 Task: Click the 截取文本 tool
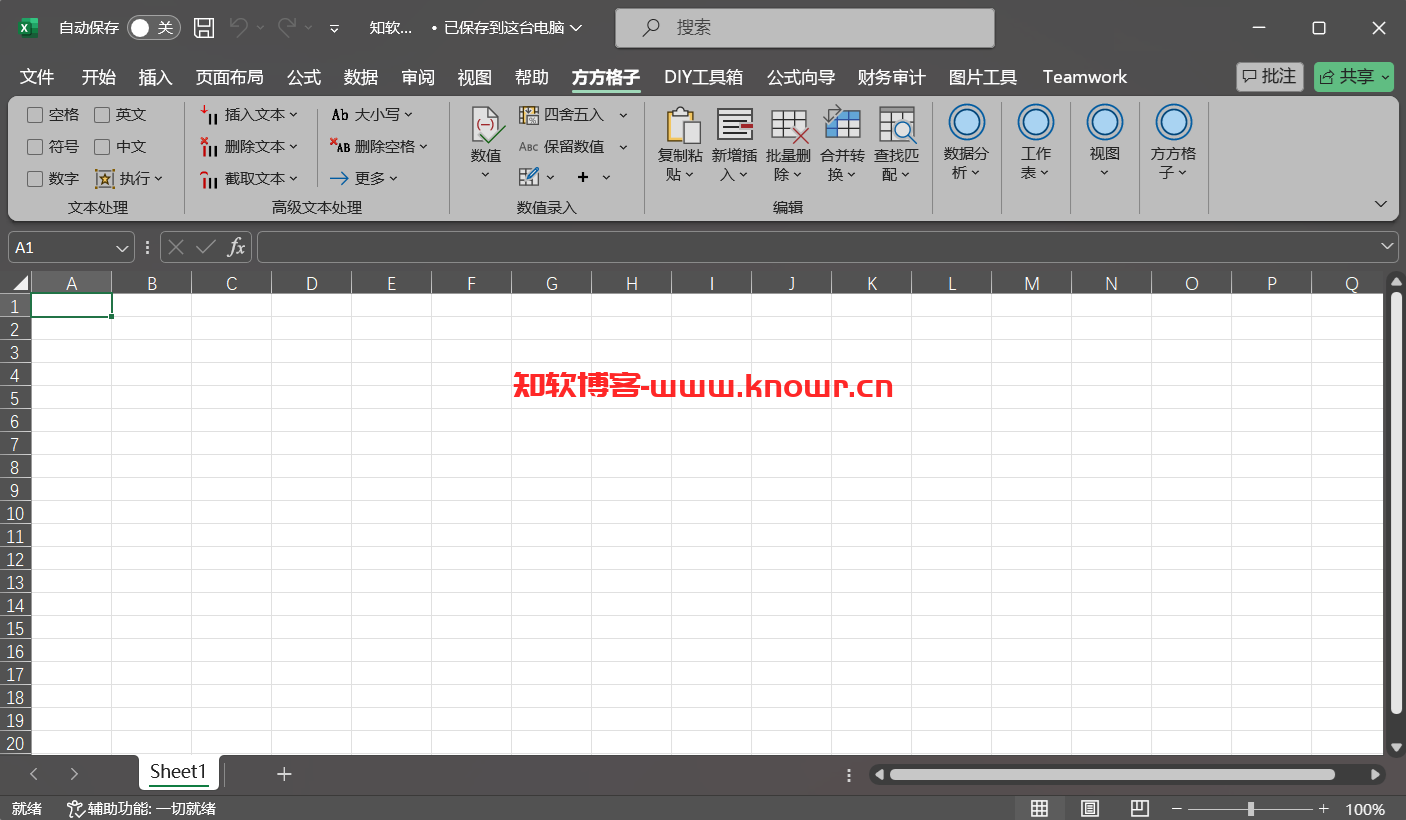[249, 179]
